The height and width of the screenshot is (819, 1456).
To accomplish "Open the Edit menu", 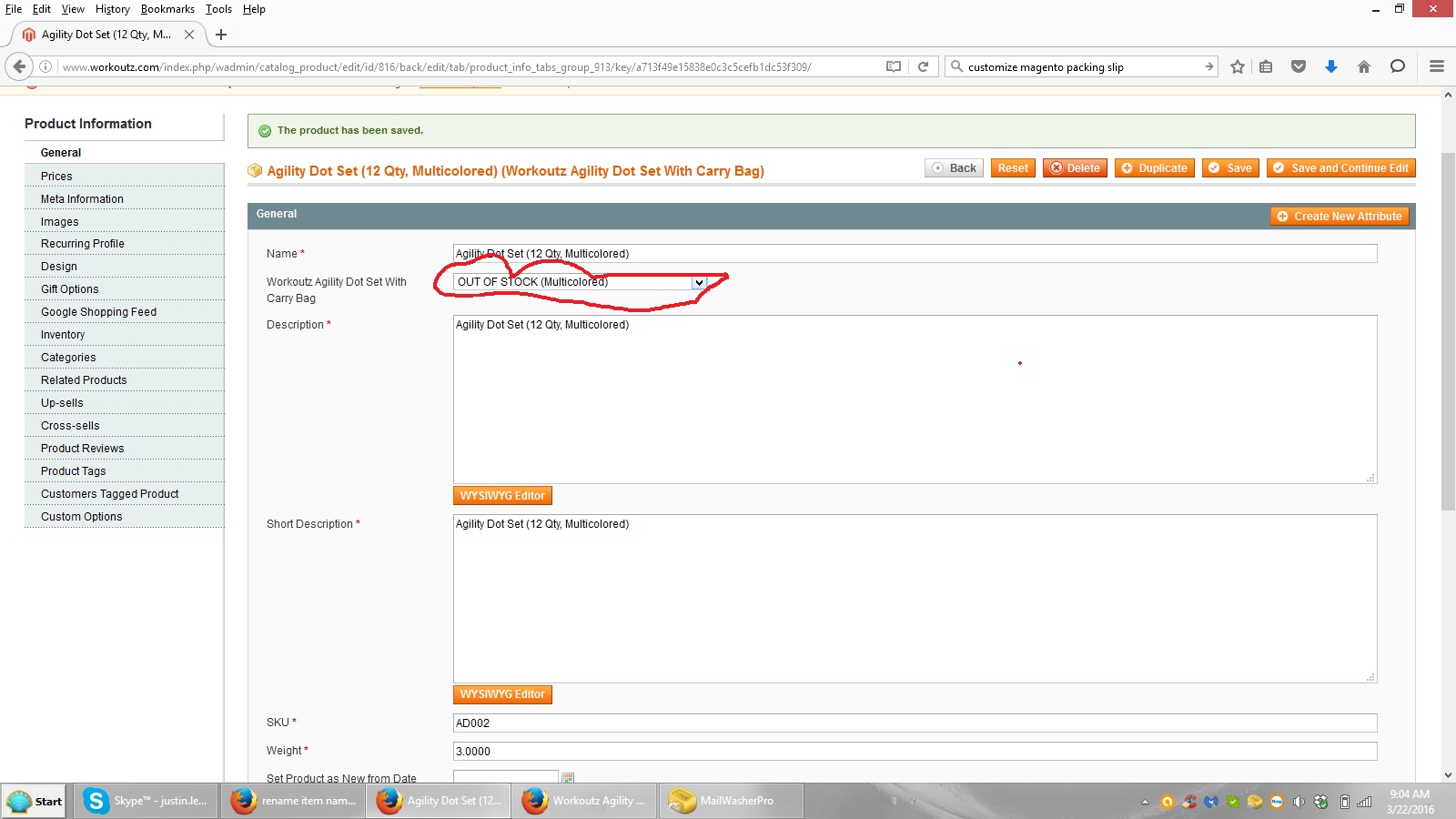I will click(x=42, y=9).
